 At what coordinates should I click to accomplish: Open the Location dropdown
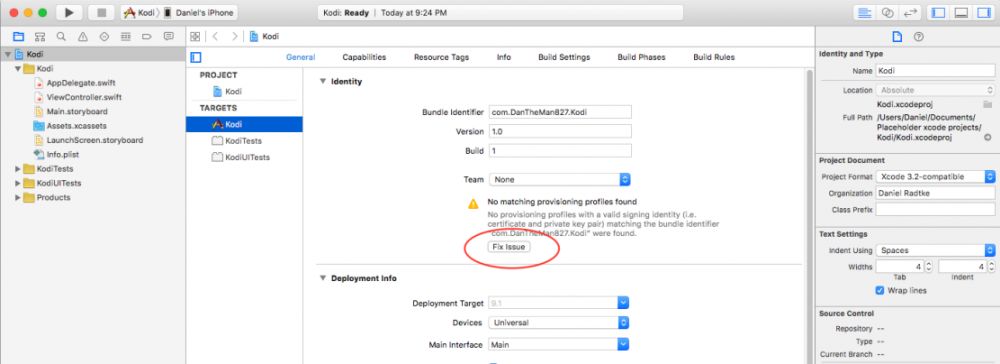[935, 91]
